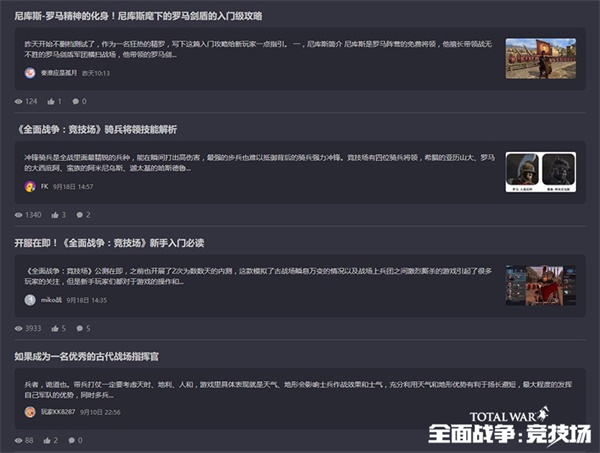This screenshot has height=453, width=600.
Task: Click author name FK
Action: pyautogui.click(x=44, y=186)
